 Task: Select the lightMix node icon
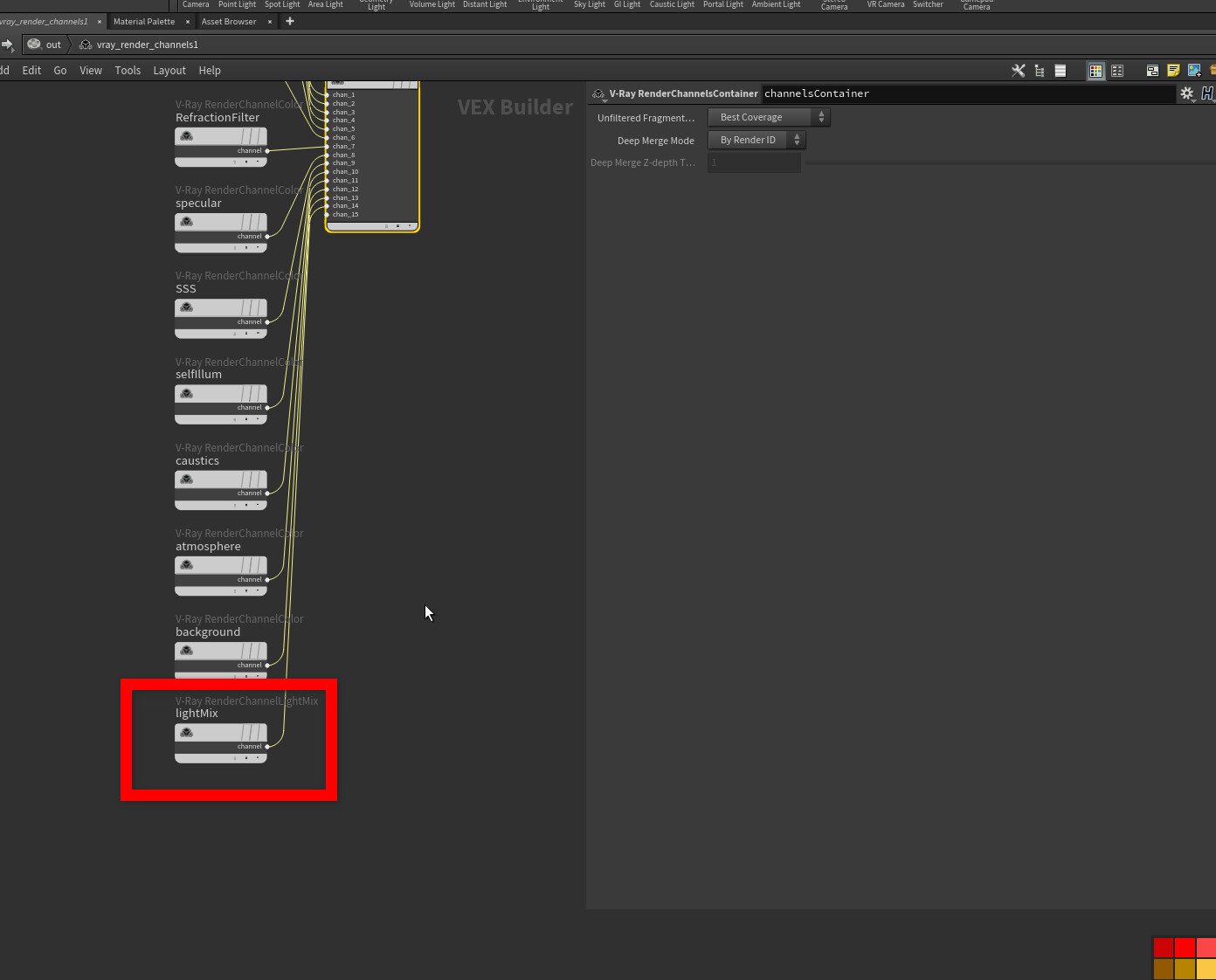coord(187,732)
